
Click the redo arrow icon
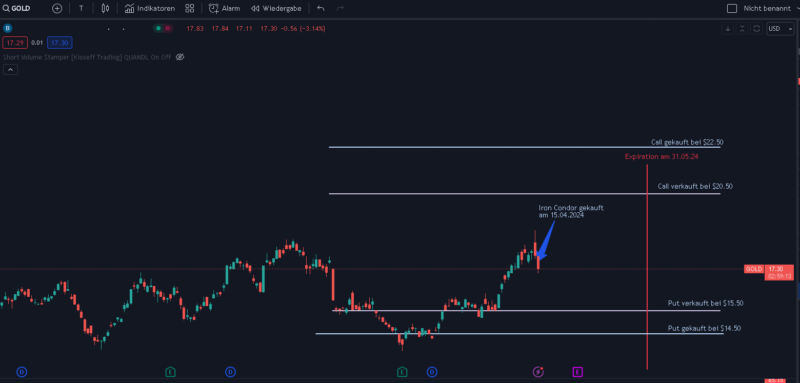[340, 8]
